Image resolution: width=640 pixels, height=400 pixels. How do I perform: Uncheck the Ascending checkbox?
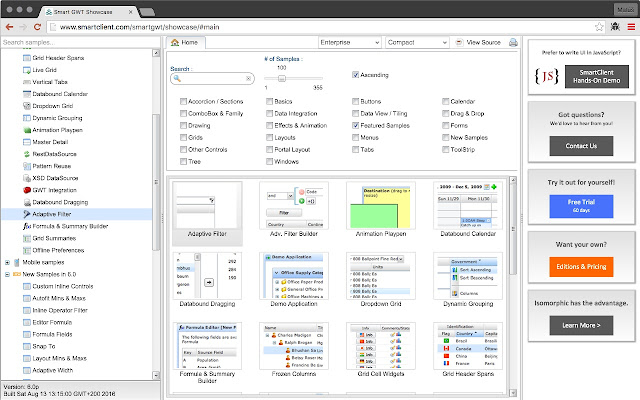click(356, 75)
